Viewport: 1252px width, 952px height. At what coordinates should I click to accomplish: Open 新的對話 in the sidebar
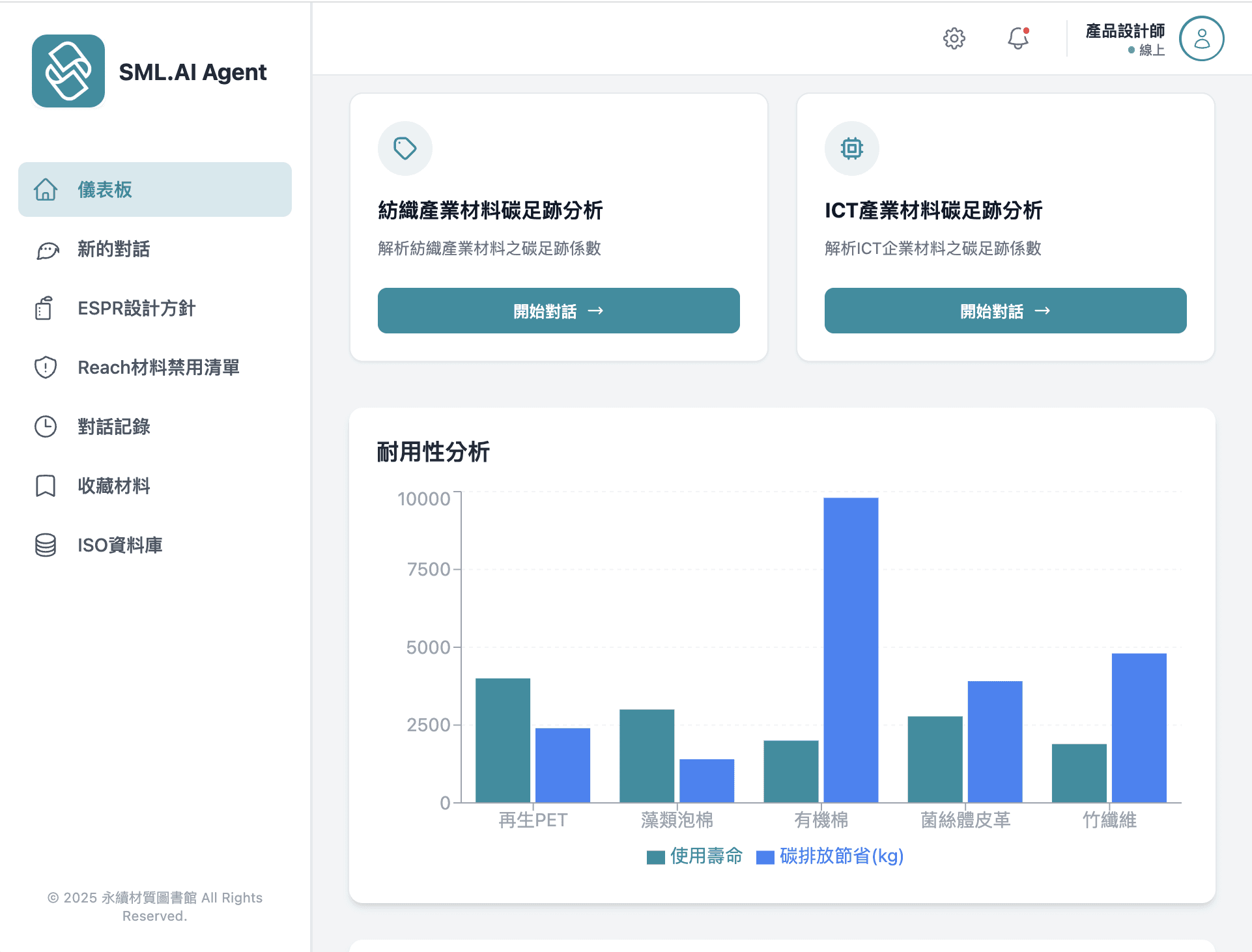pos(113,249)
